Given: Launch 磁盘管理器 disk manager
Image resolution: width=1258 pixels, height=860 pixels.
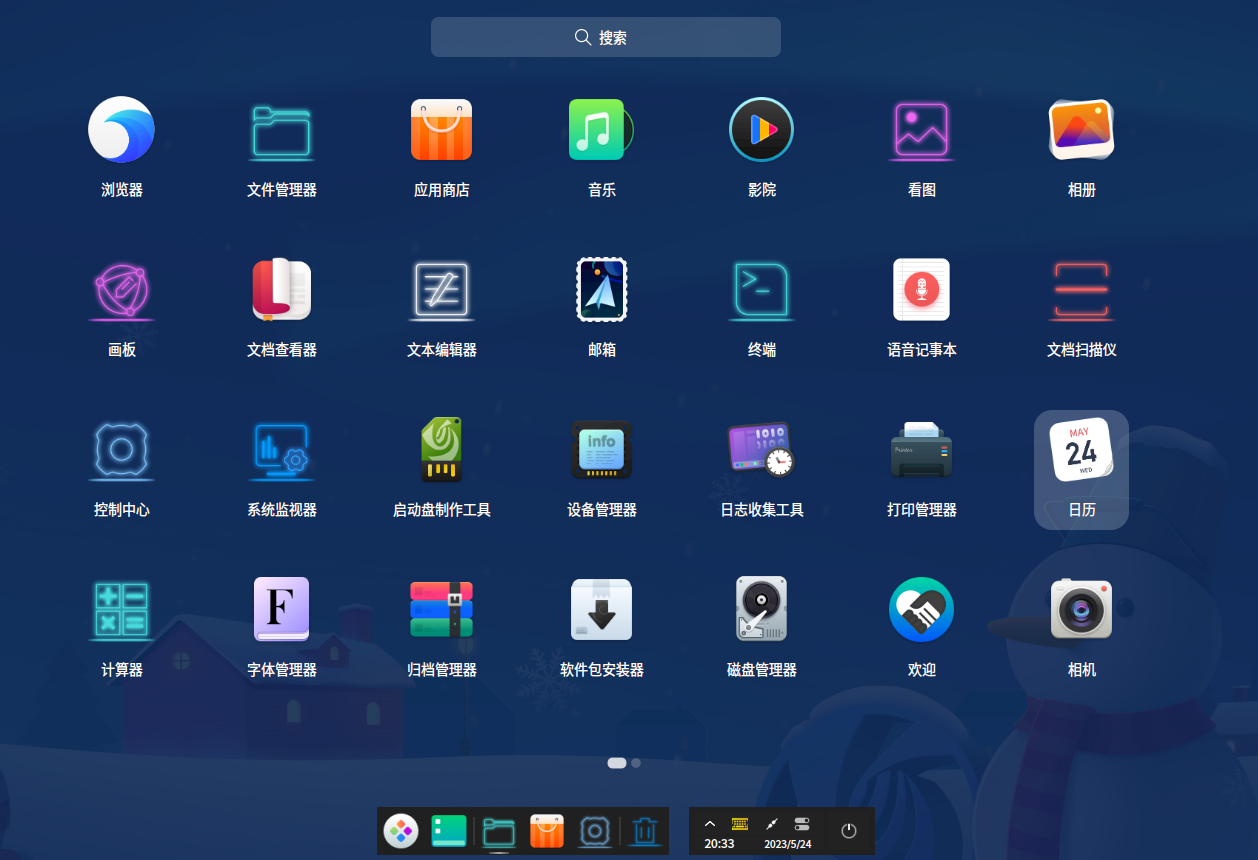Looking at the screenshot, I should (762, 609).
